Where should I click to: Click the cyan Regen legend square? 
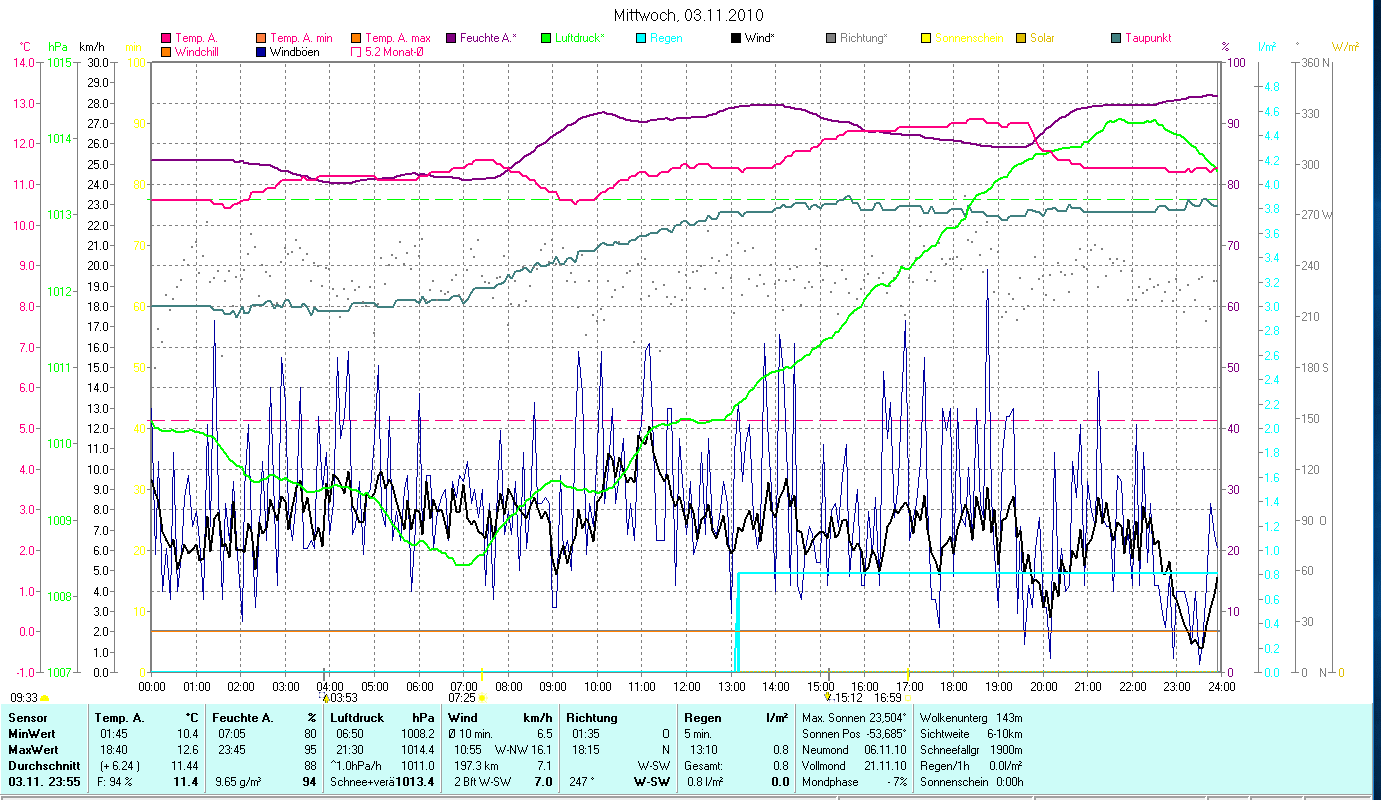pyautogui.click(x=641, y=38)
